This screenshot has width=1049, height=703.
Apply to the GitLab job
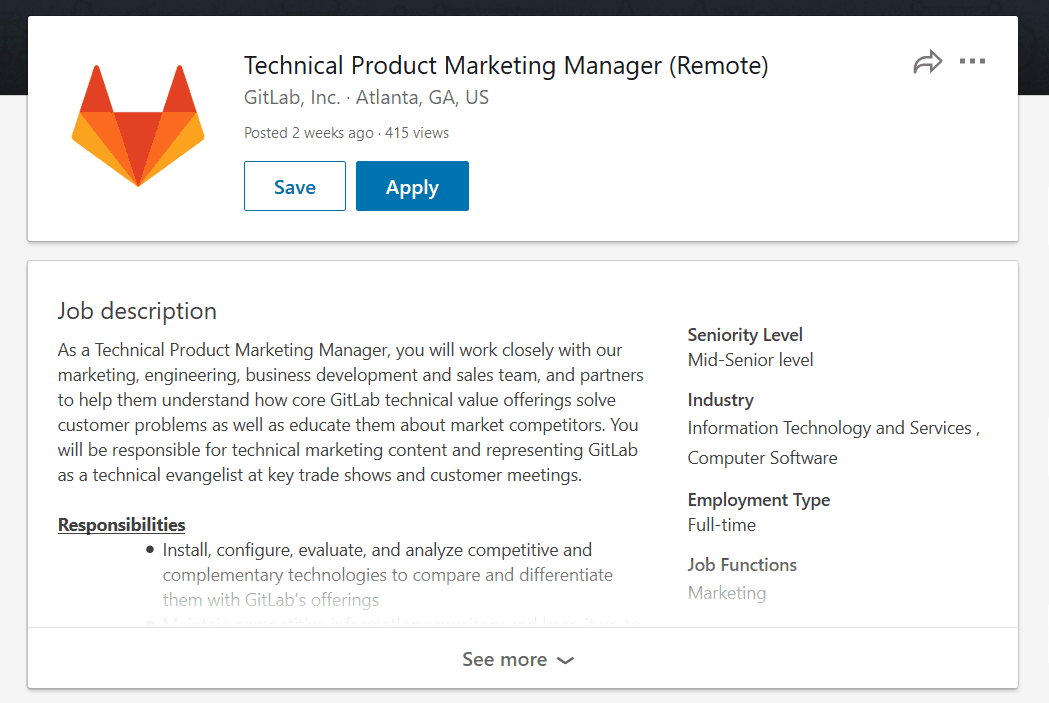(412, 186)
